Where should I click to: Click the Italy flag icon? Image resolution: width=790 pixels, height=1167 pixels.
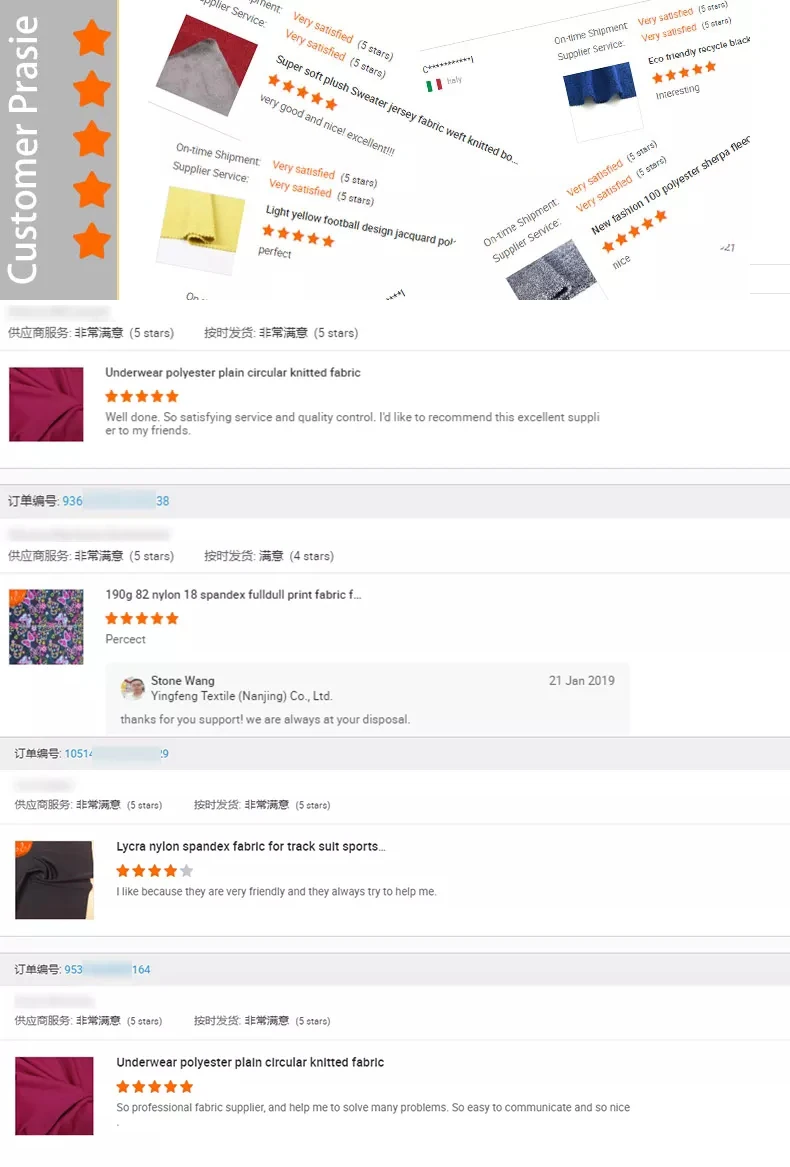click(433, 85)
